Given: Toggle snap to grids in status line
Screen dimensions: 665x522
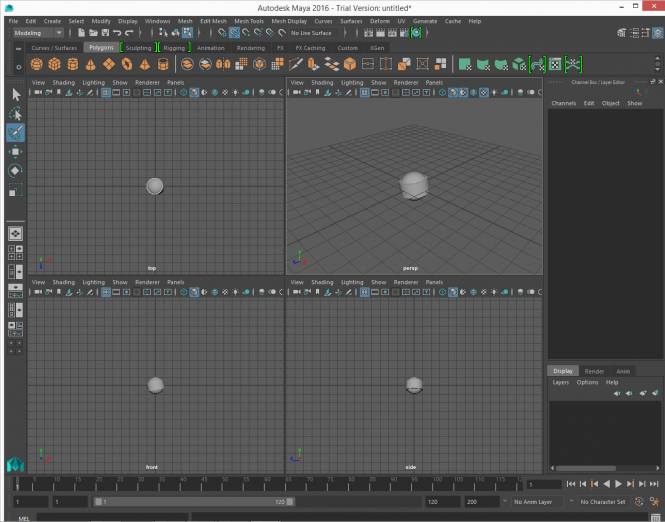Looking at the screenshot, I should [x=222, y=33].
